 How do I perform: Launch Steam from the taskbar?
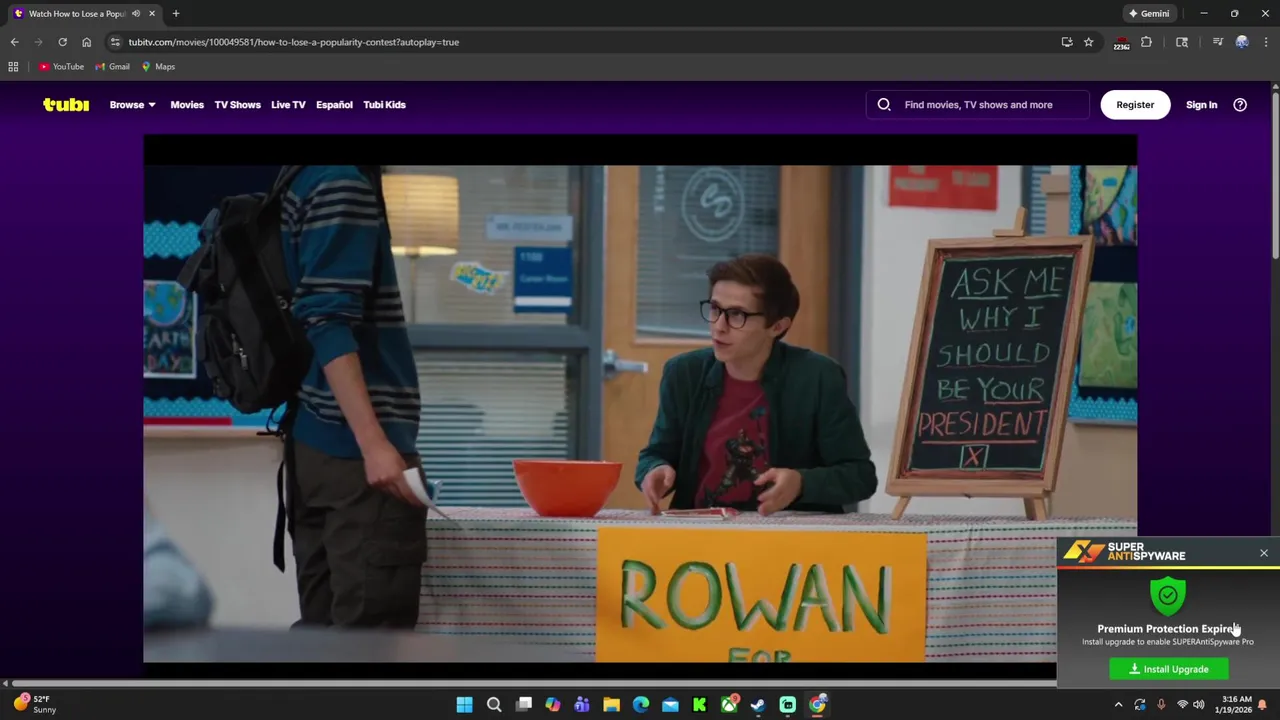click(758, 705)
